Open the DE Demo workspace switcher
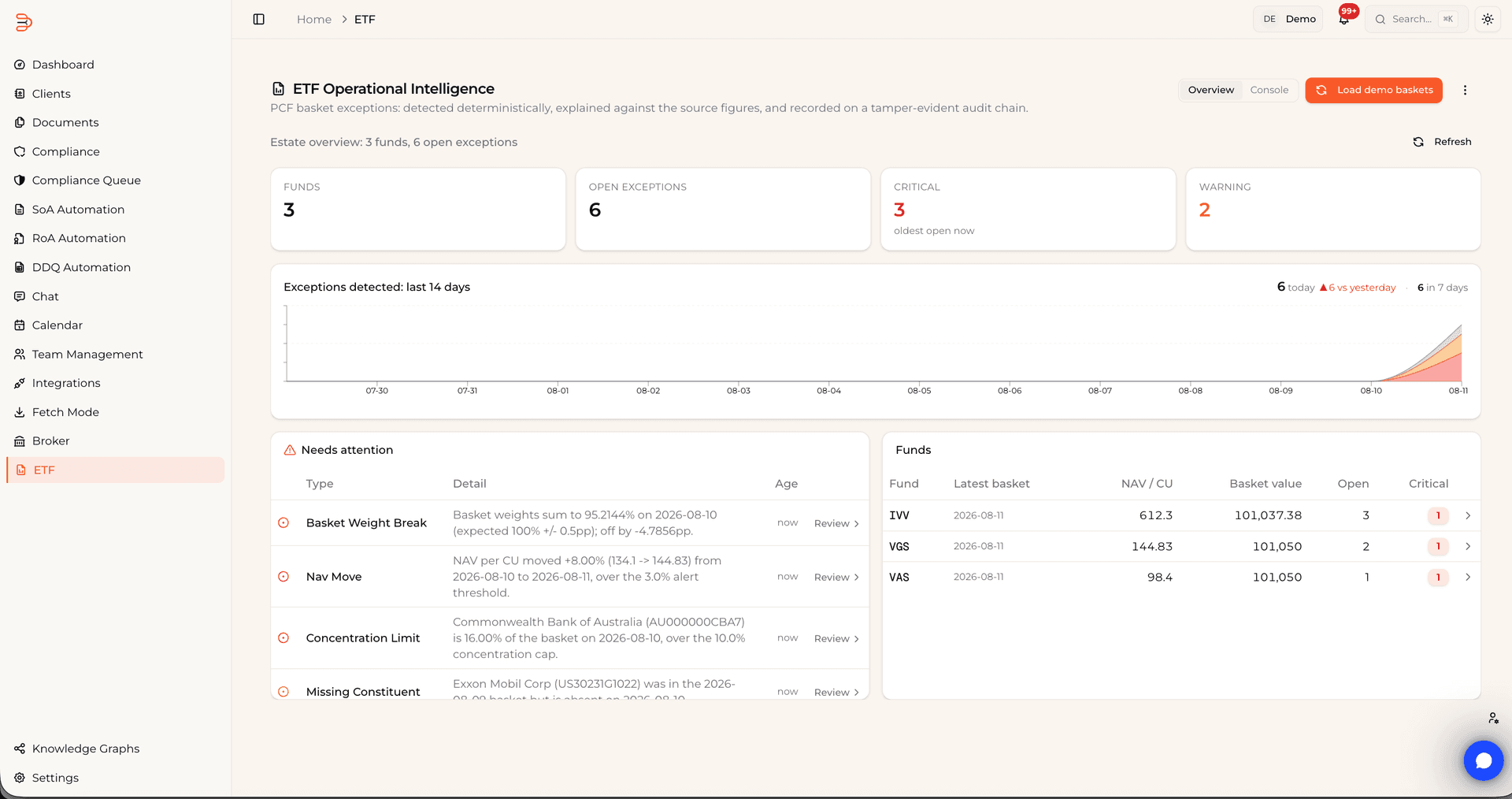 pyautogui.click(x=1288, y=19)
